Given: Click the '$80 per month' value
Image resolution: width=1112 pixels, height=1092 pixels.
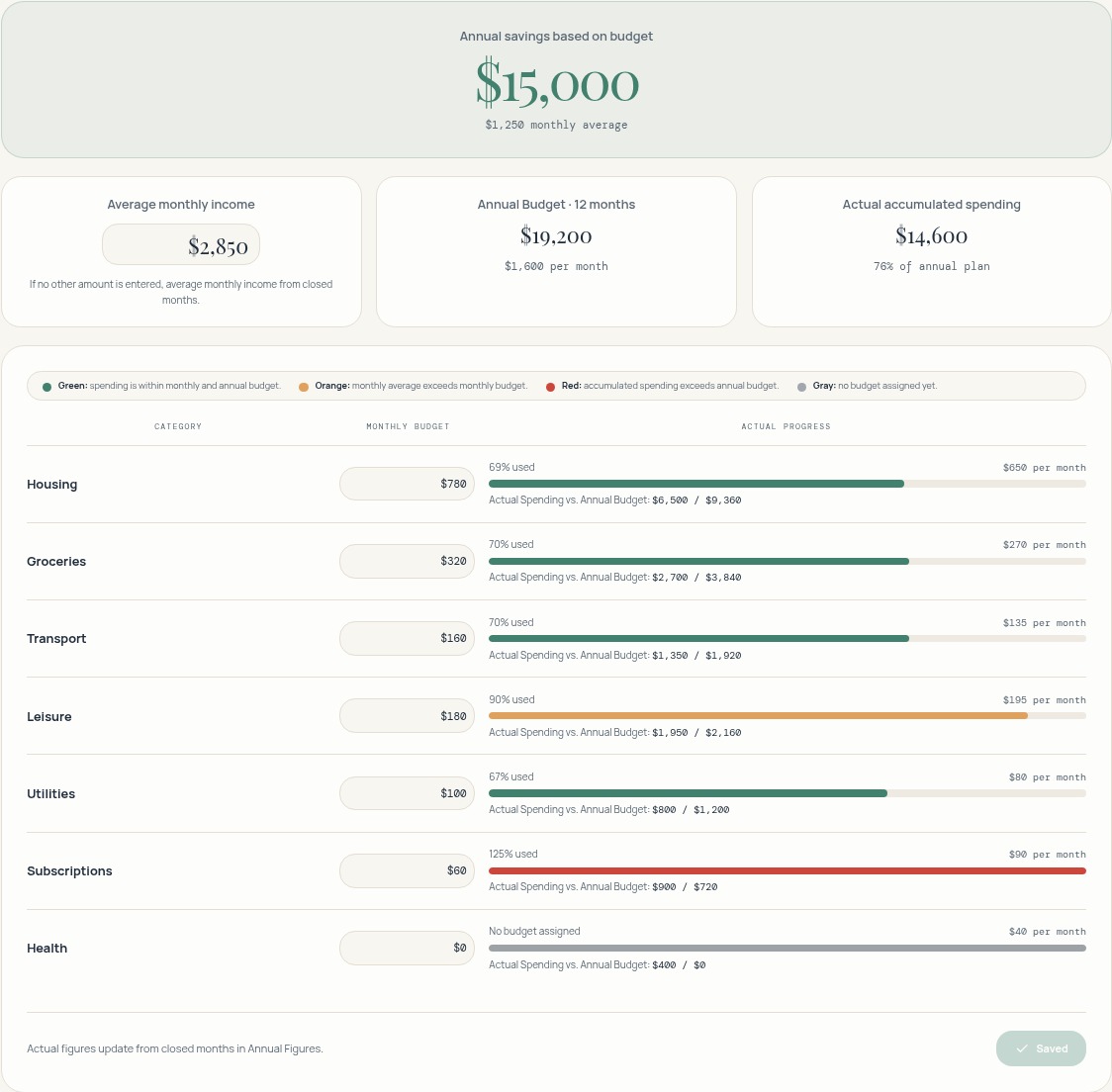Looking at the screenshot, I should 1047,777.
